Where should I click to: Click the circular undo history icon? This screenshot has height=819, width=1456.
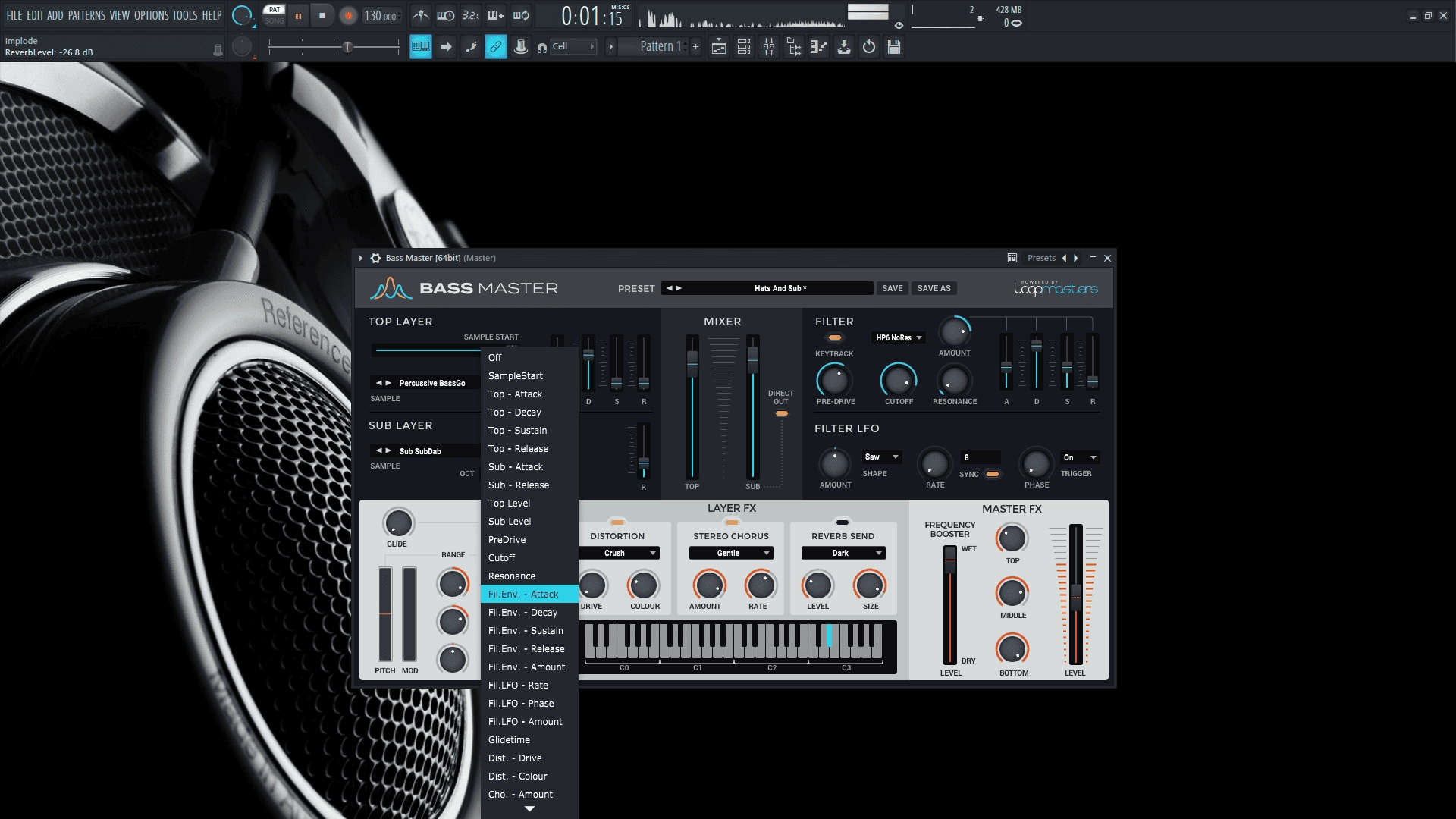(869, 47)
